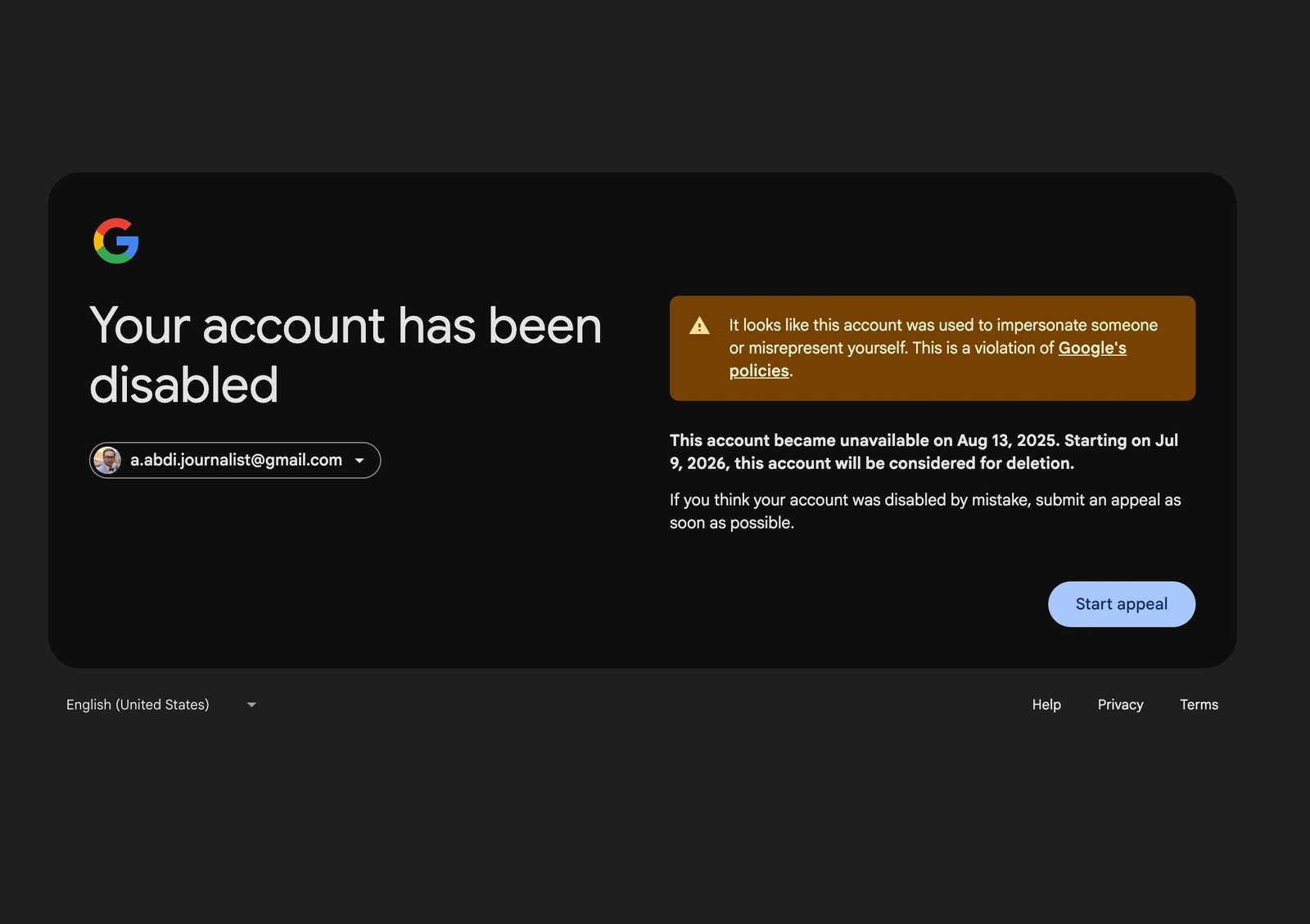Screen dimensions: 1310x924
Task: Open the Help footer link
Action: (x=1046, y=705)
